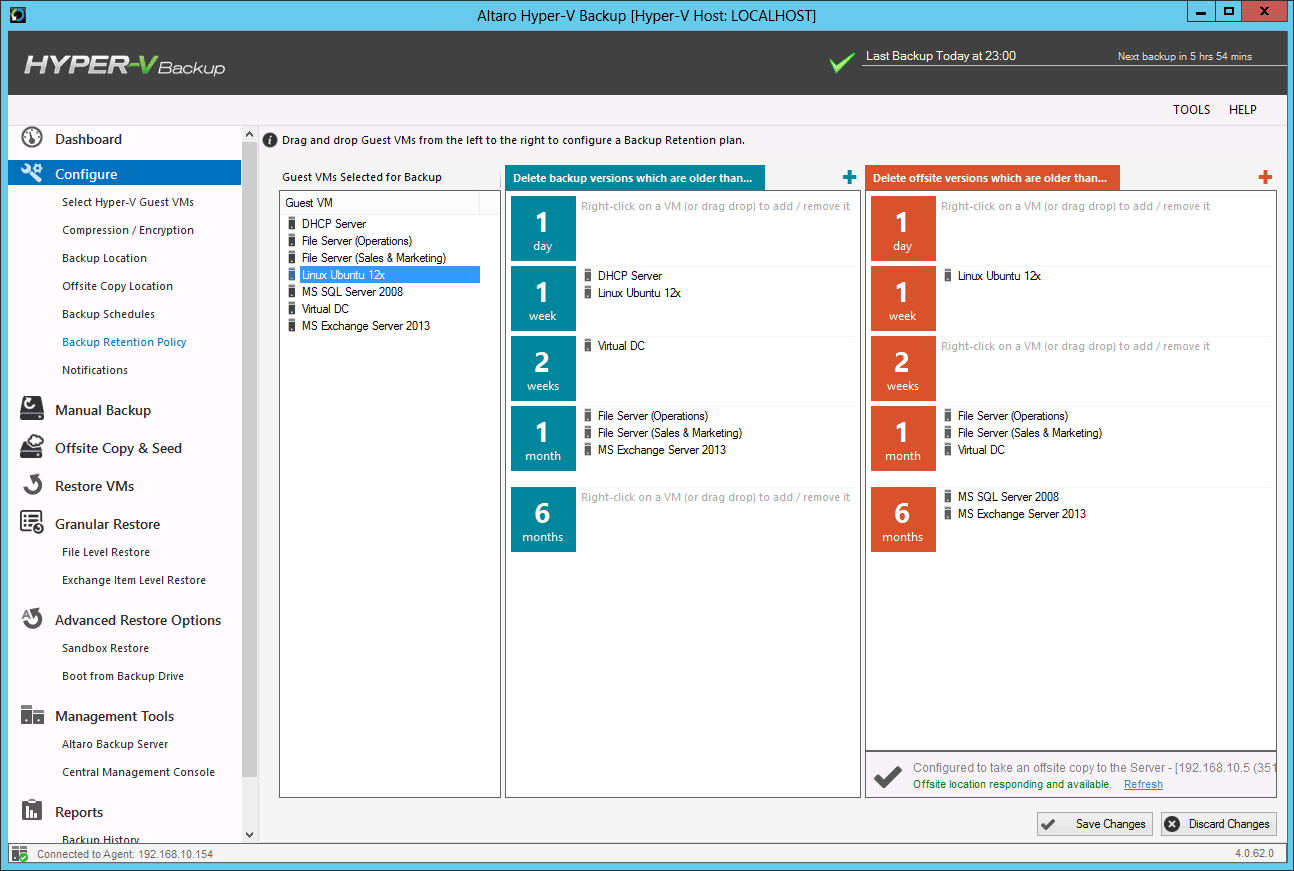Open Backup Retention Policy page
Screen dimensions: 1294x871
click(124, 342)
